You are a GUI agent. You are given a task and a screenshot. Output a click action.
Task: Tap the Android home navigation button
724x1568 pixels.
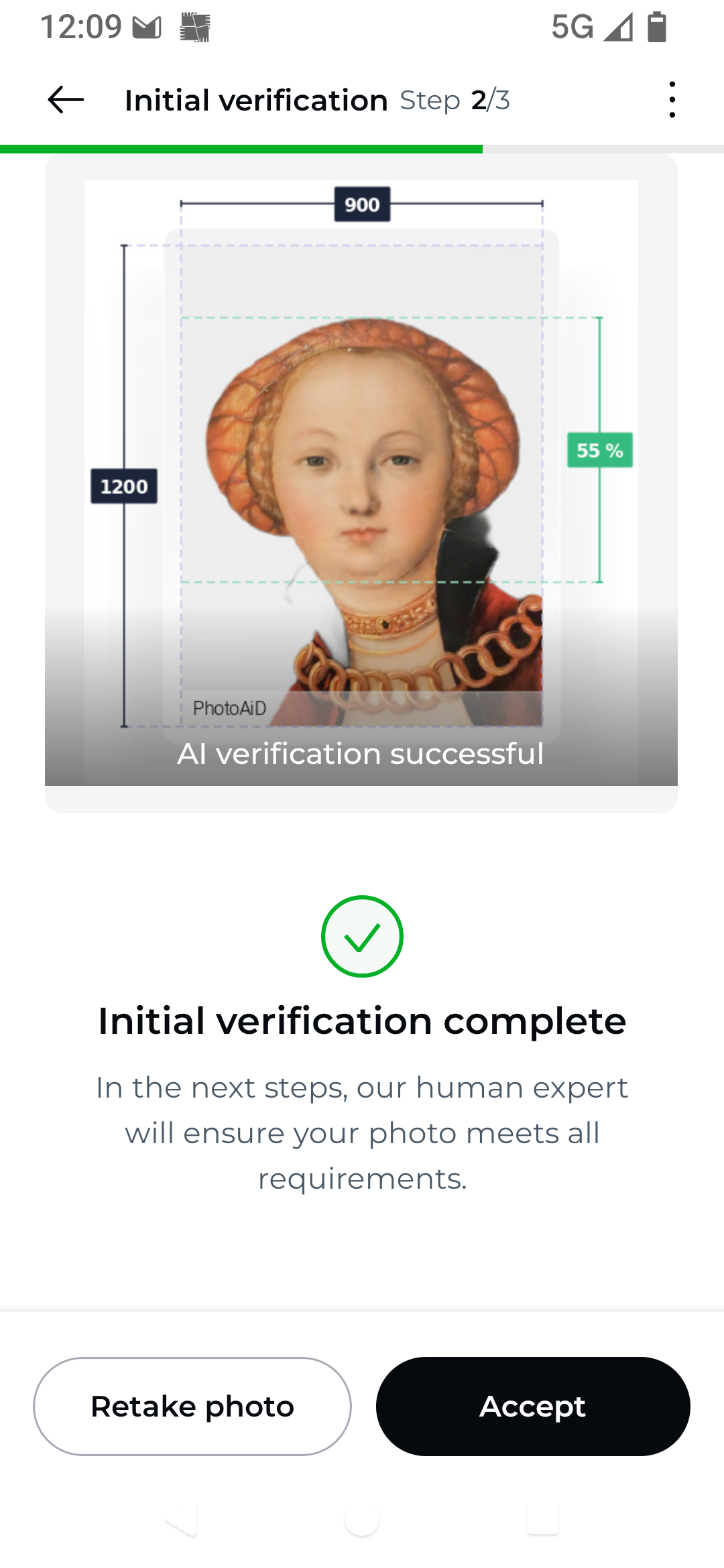(362, 1520)
